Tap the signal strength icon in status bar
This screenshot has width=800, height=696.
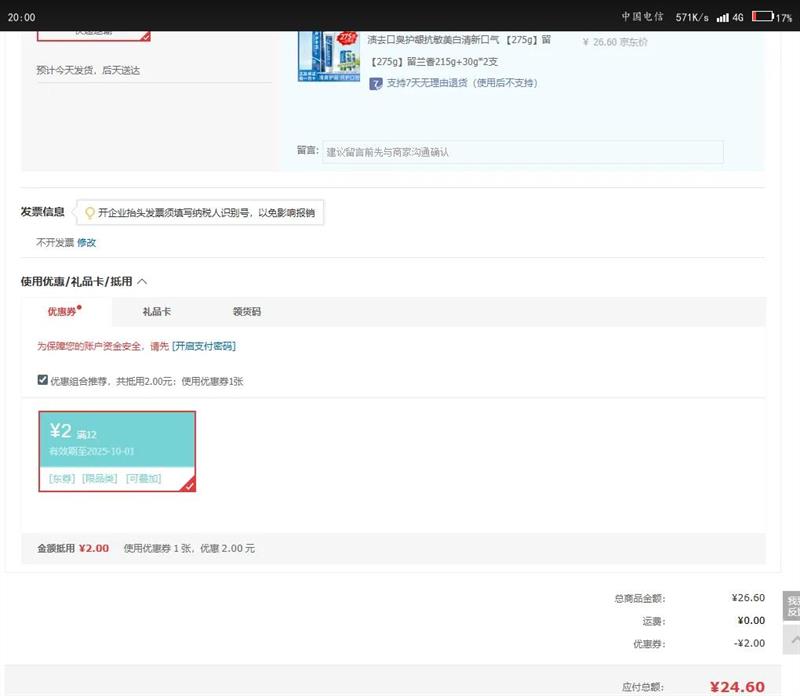pos(723,17)
